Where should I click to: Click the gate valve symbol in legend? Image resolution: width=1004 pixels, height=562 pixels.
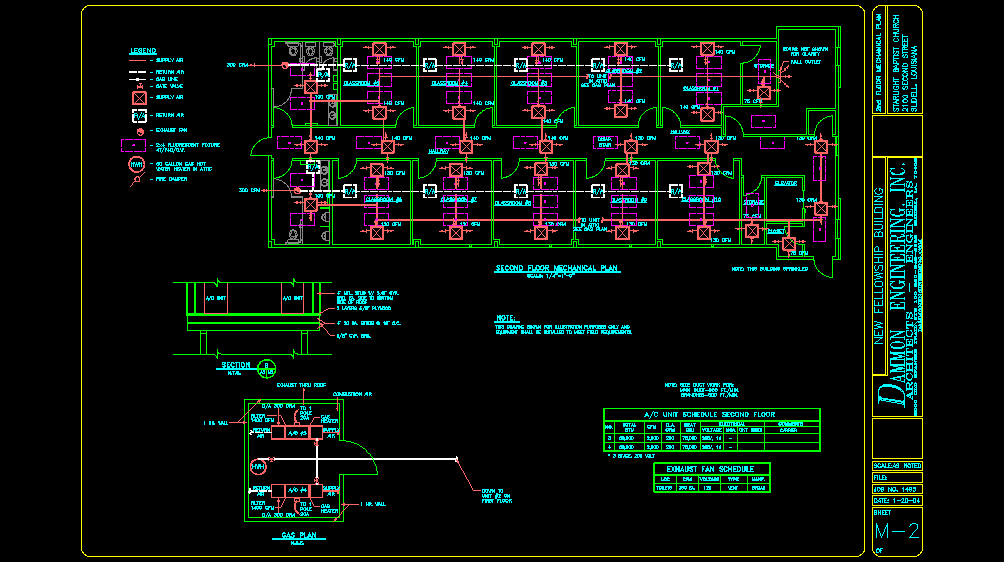(x=137, y=84)
